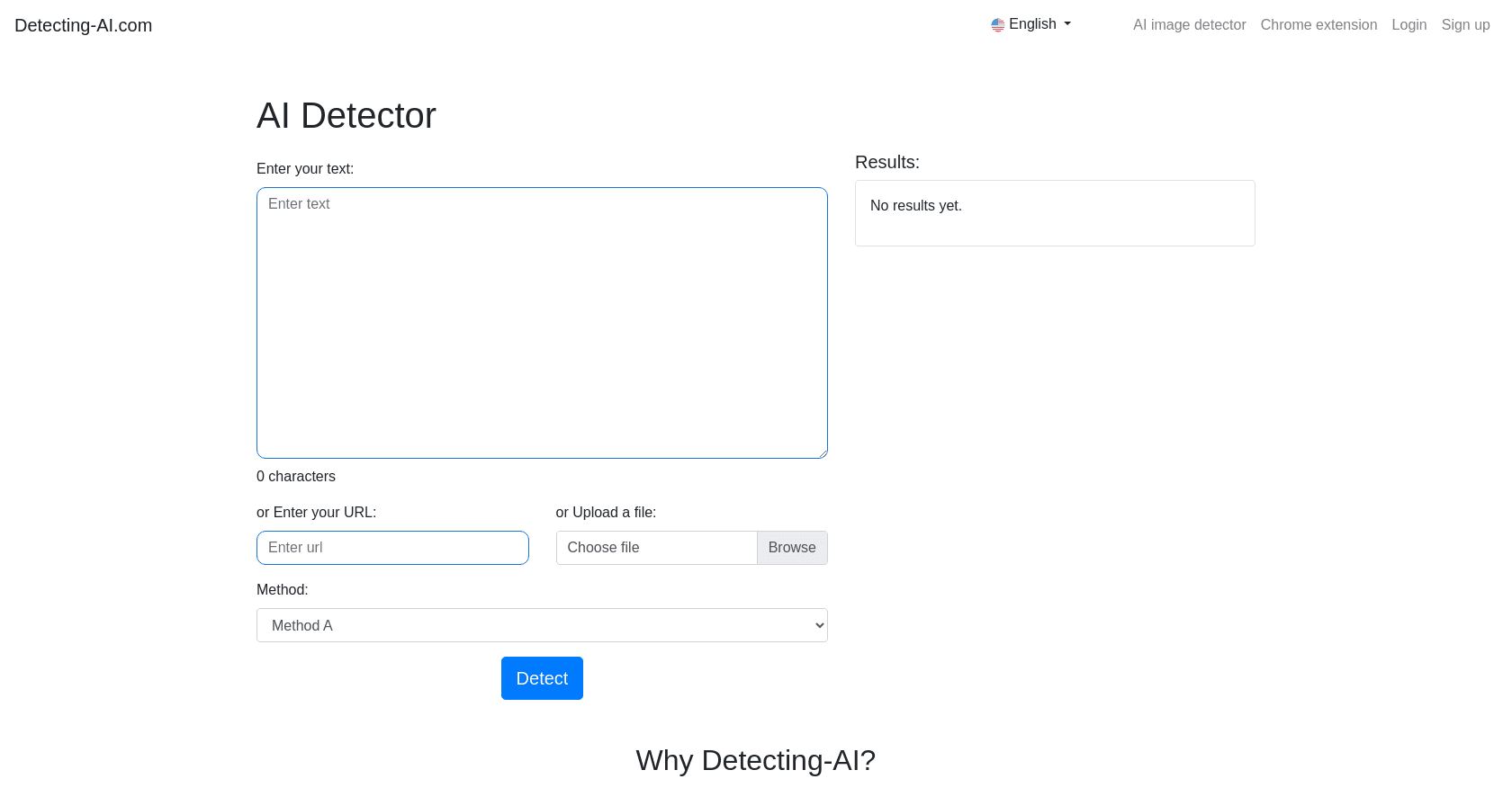
Task: Click the Login link
Action: click(x=1409, y=24)
